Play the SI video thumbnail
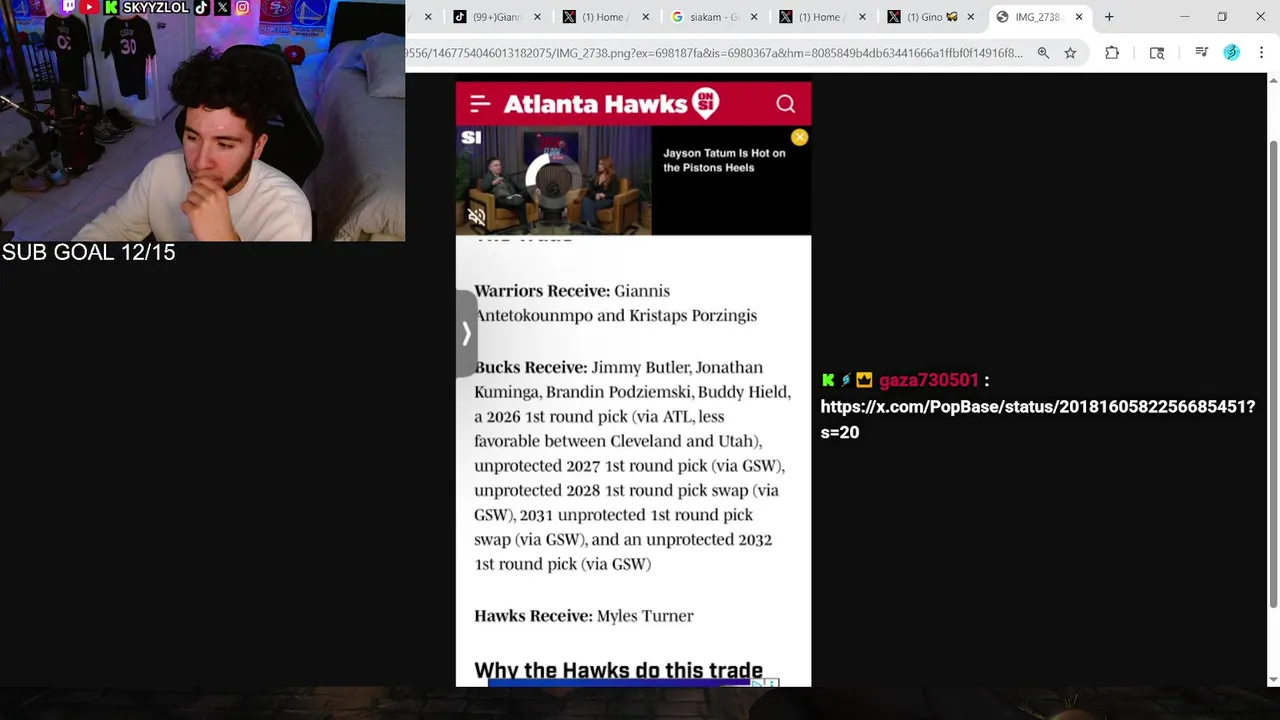Screen dimensions: 1280x720 (553, 180)
